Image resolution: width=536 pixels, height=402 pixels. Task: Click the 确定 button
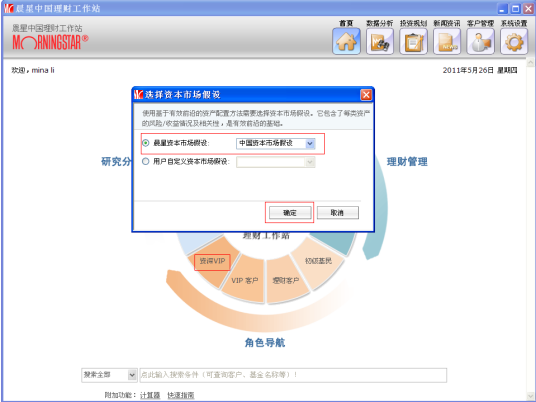click(x=290, y=213)
